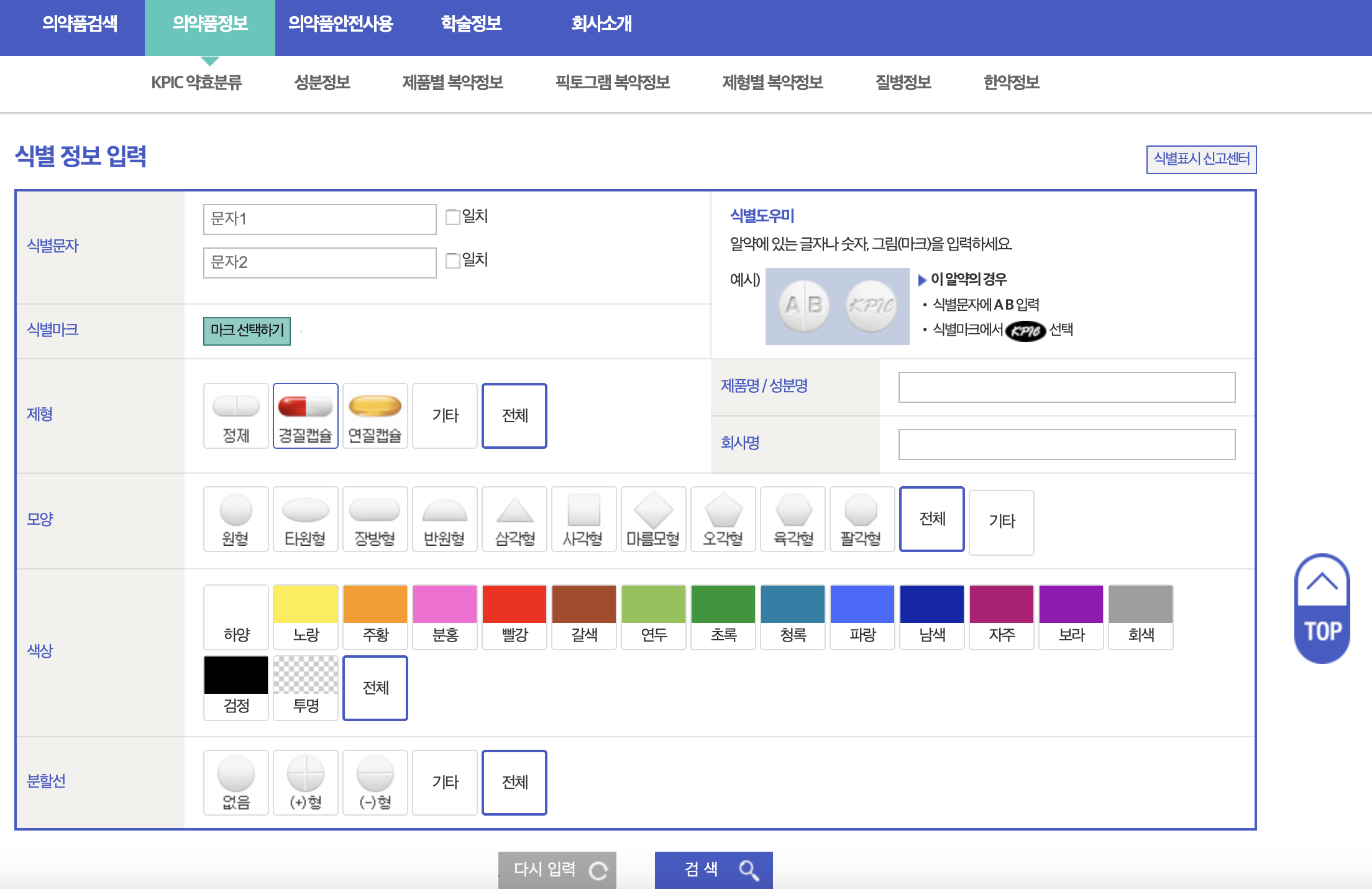The image size is (1372, 889).
Task: Open the 의약품안전사용 menu
Action: pyautogui.click(x=339, y=25)
